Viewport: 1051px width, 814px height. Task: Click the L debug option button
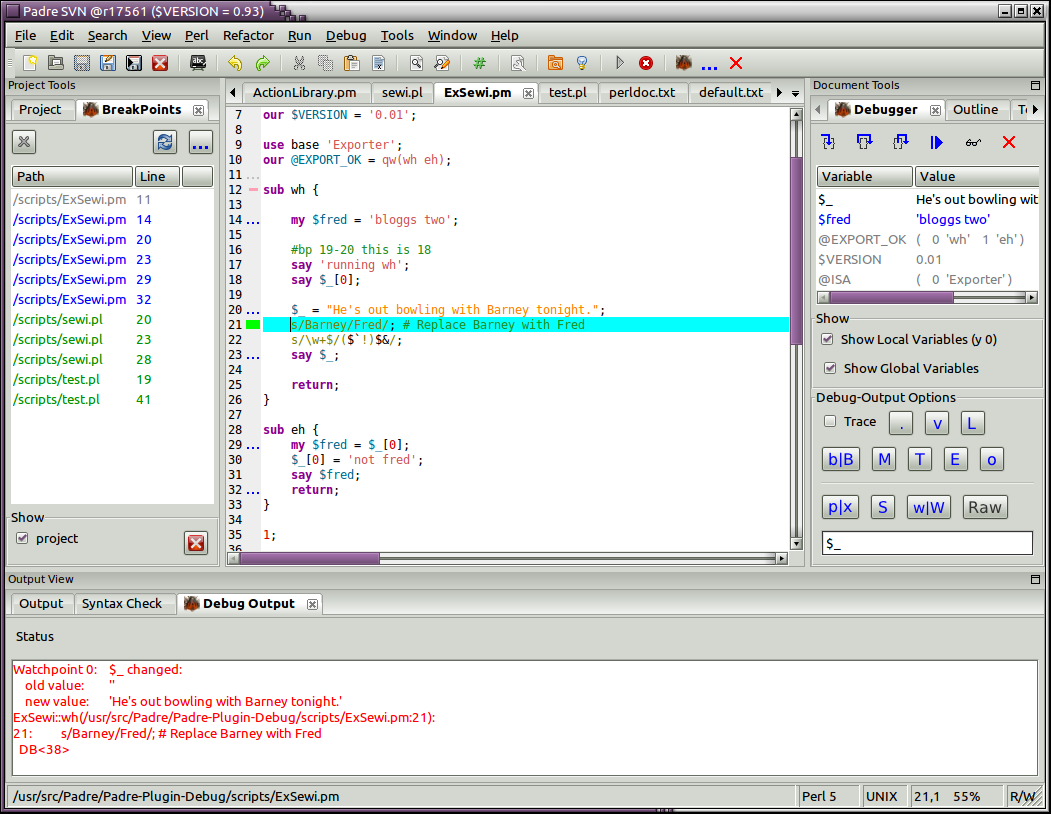click(972, 423)
